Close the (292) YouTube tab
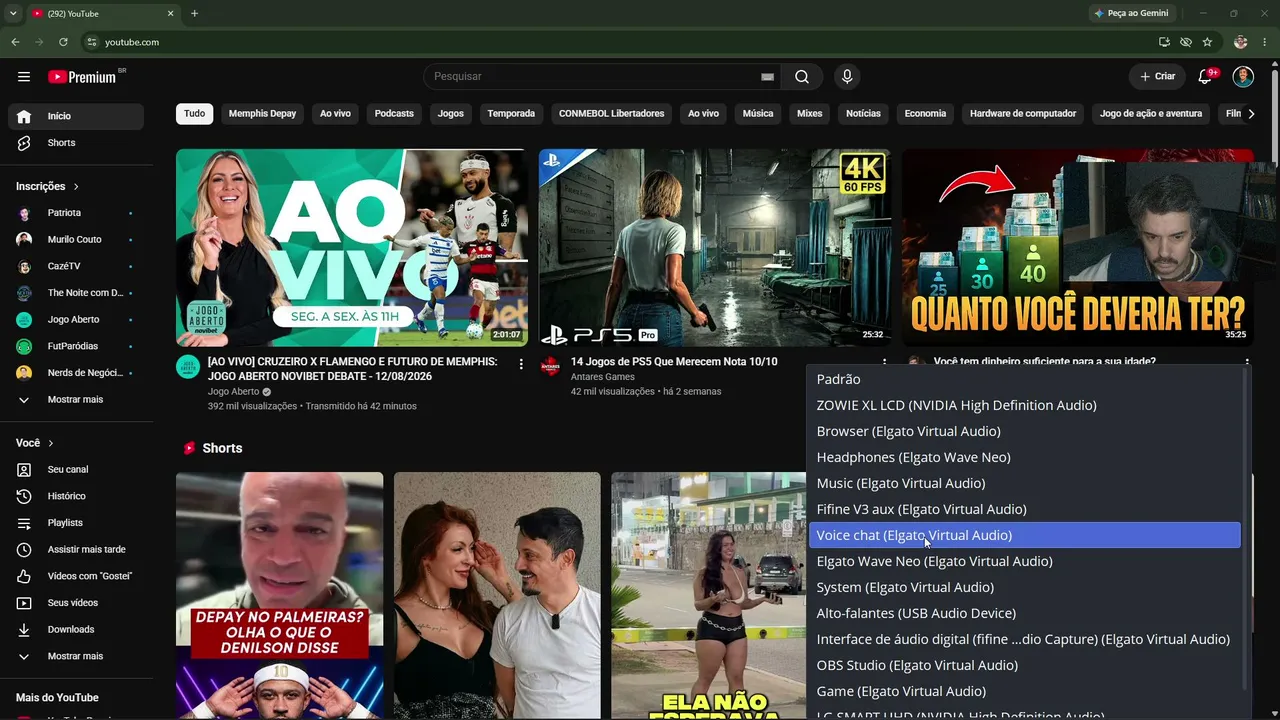This screenshot has height=720, width=1280. click(x=170, y=13)
